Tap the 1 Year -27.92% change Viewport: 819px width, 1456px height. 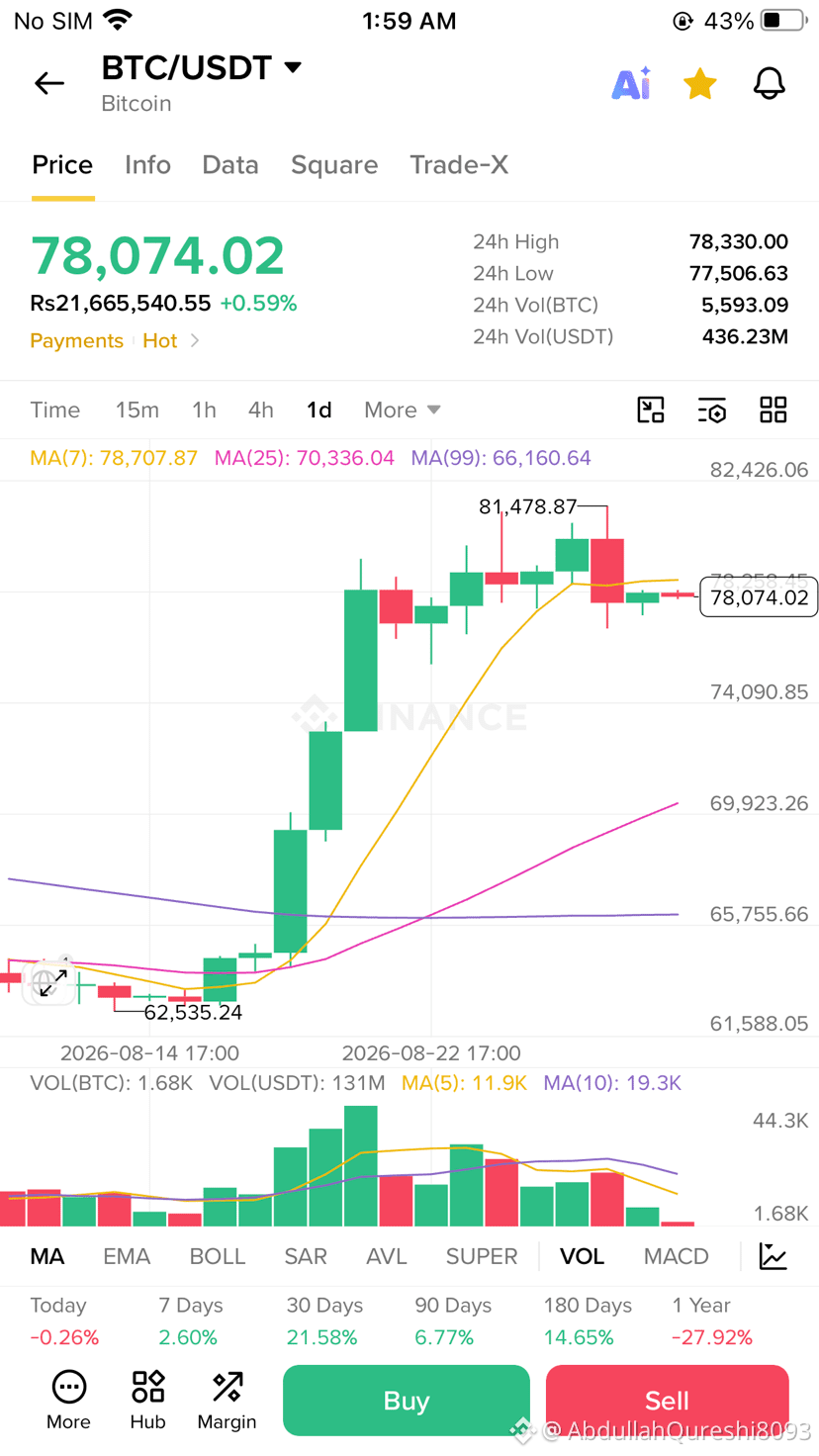tap(712, 1321)
